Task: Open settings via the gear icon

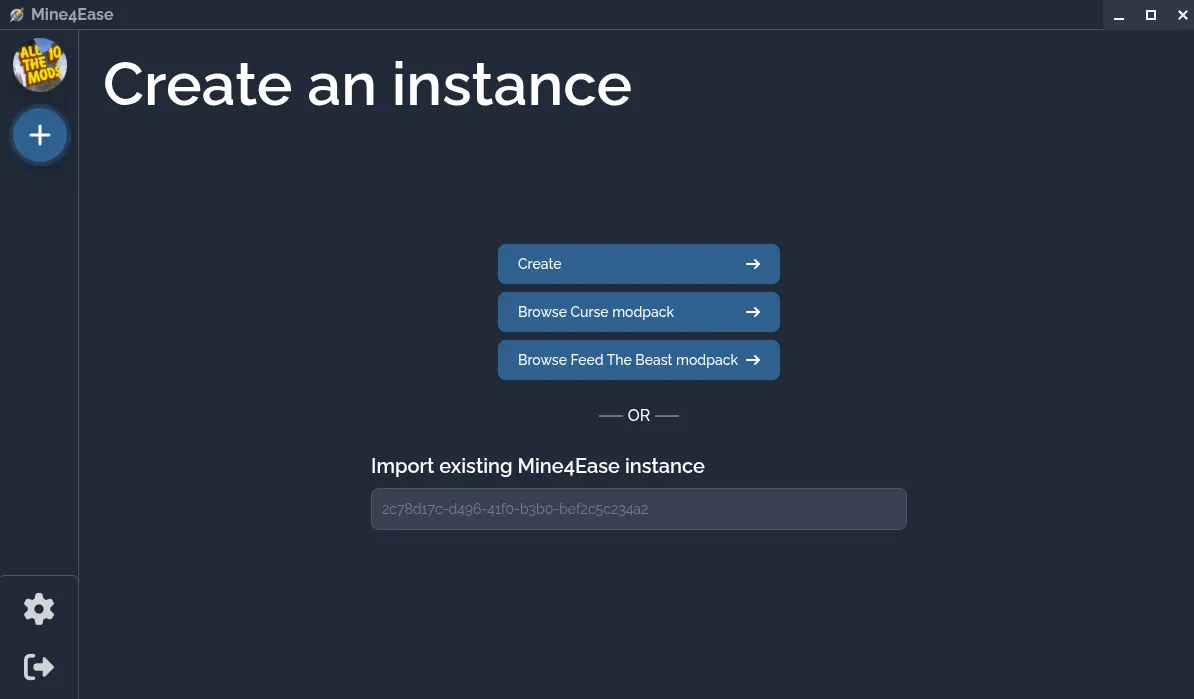Action: [x=39, y=609]
